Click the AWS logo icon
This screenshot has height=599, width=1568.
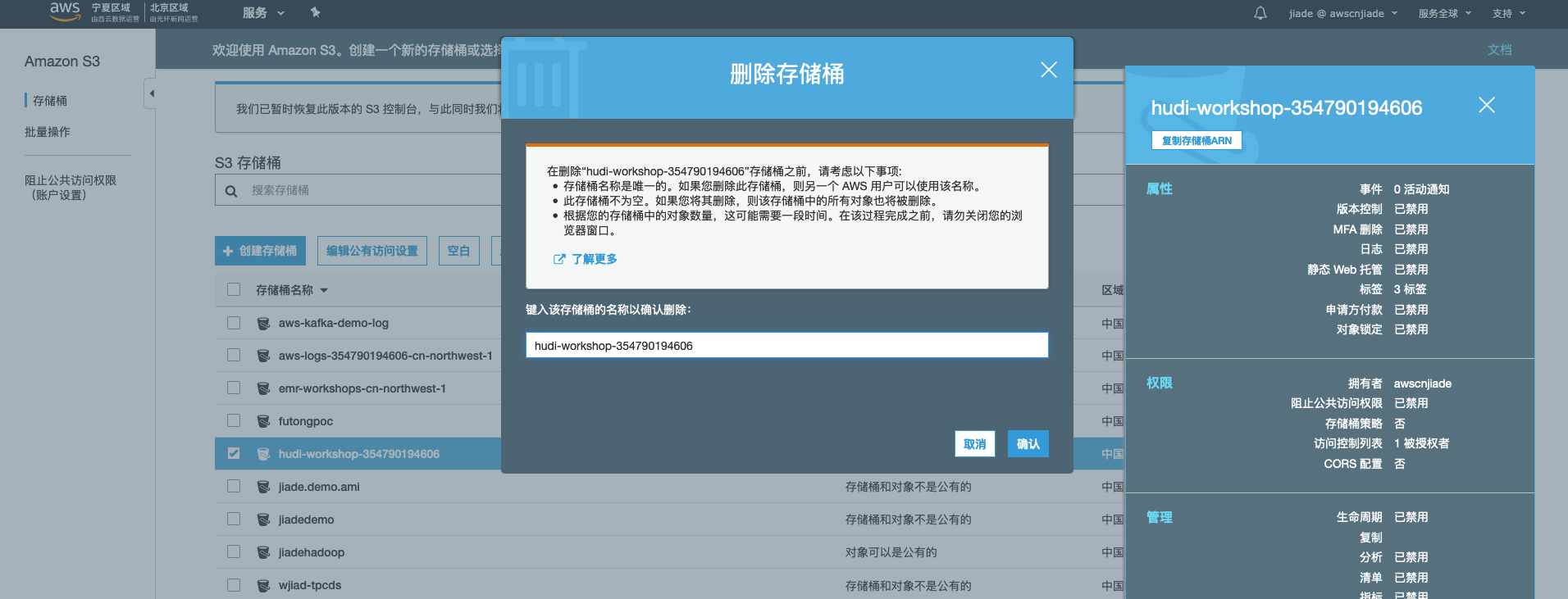(x=65, y=11)
